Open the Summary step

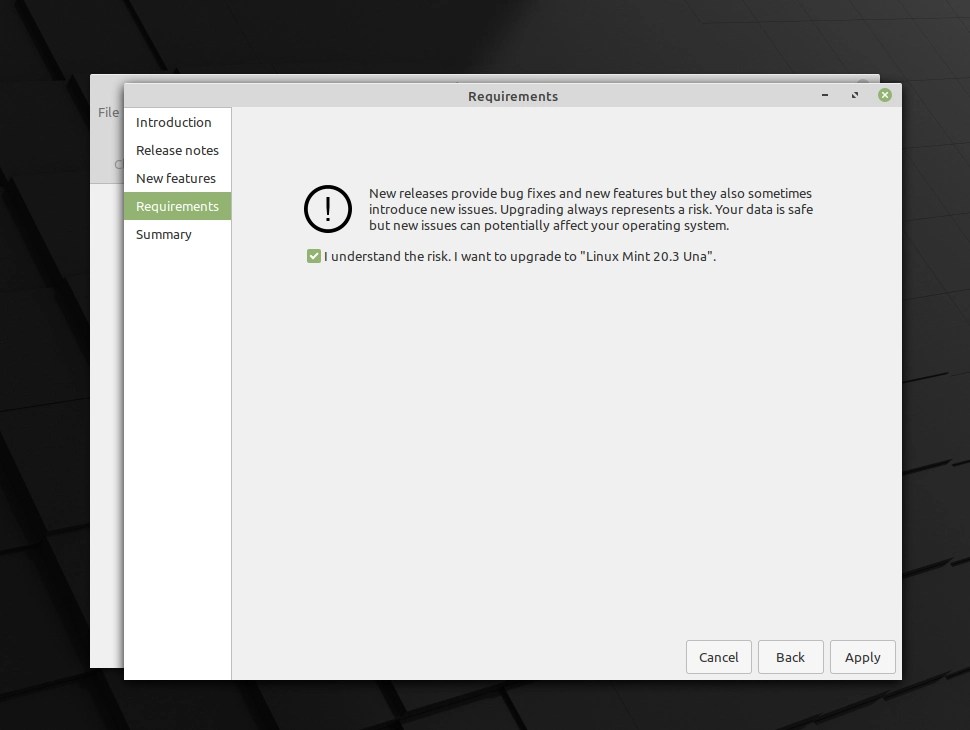[177, 234]
